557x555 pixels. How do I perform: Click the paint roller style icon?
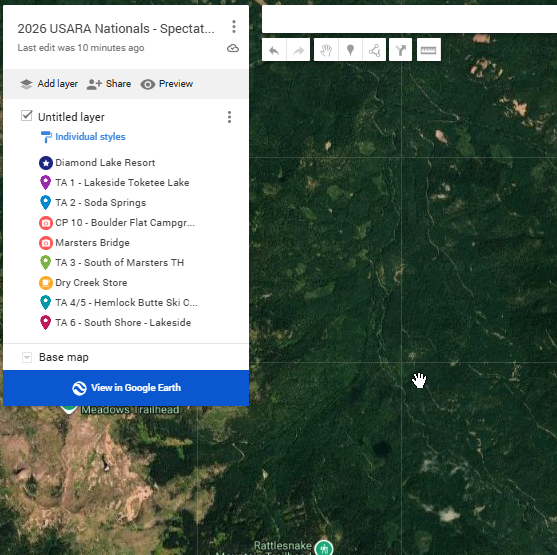tap(46, 137)
